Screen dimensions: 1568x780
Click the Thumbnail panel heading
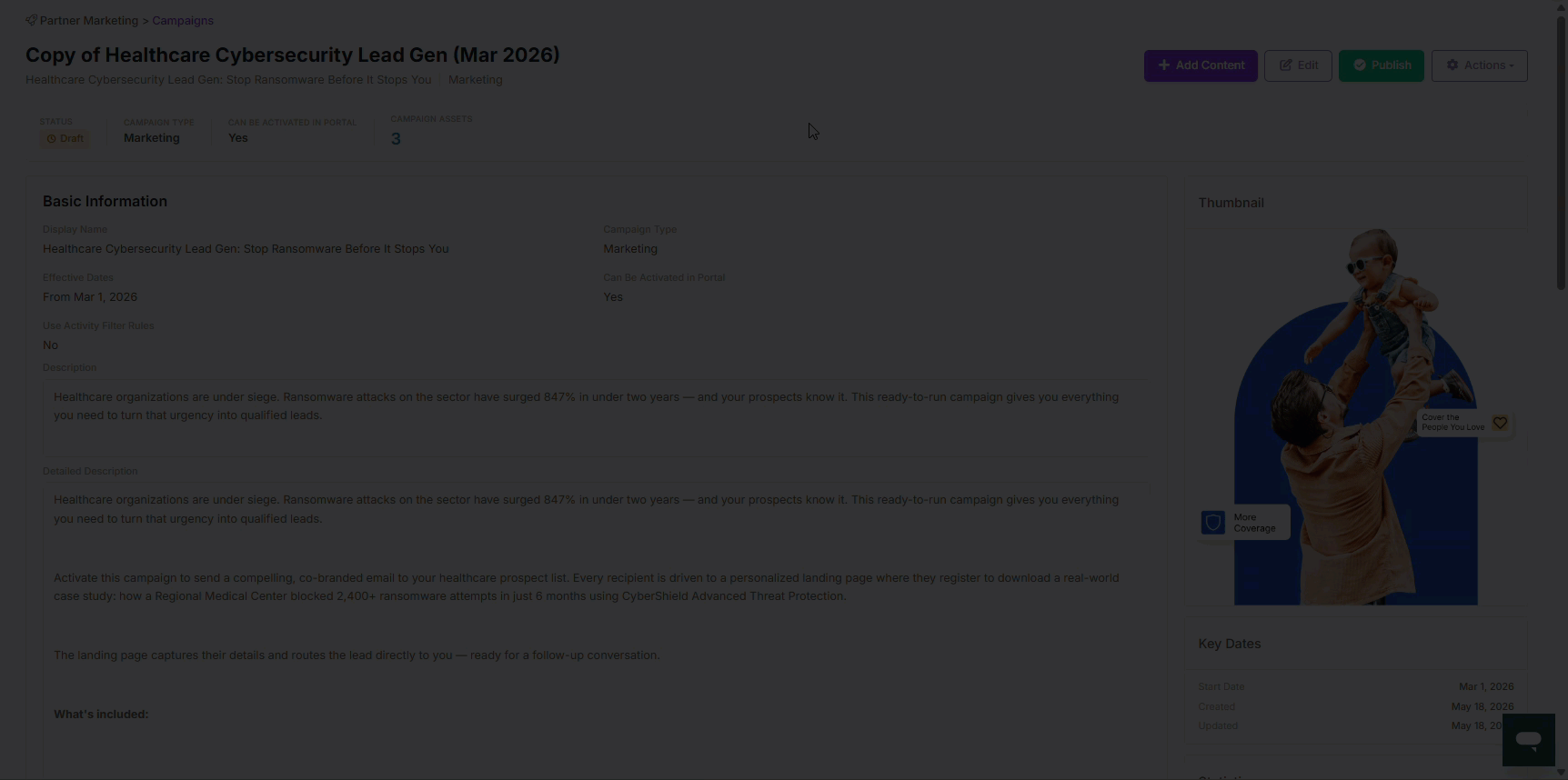[1231, 203]
